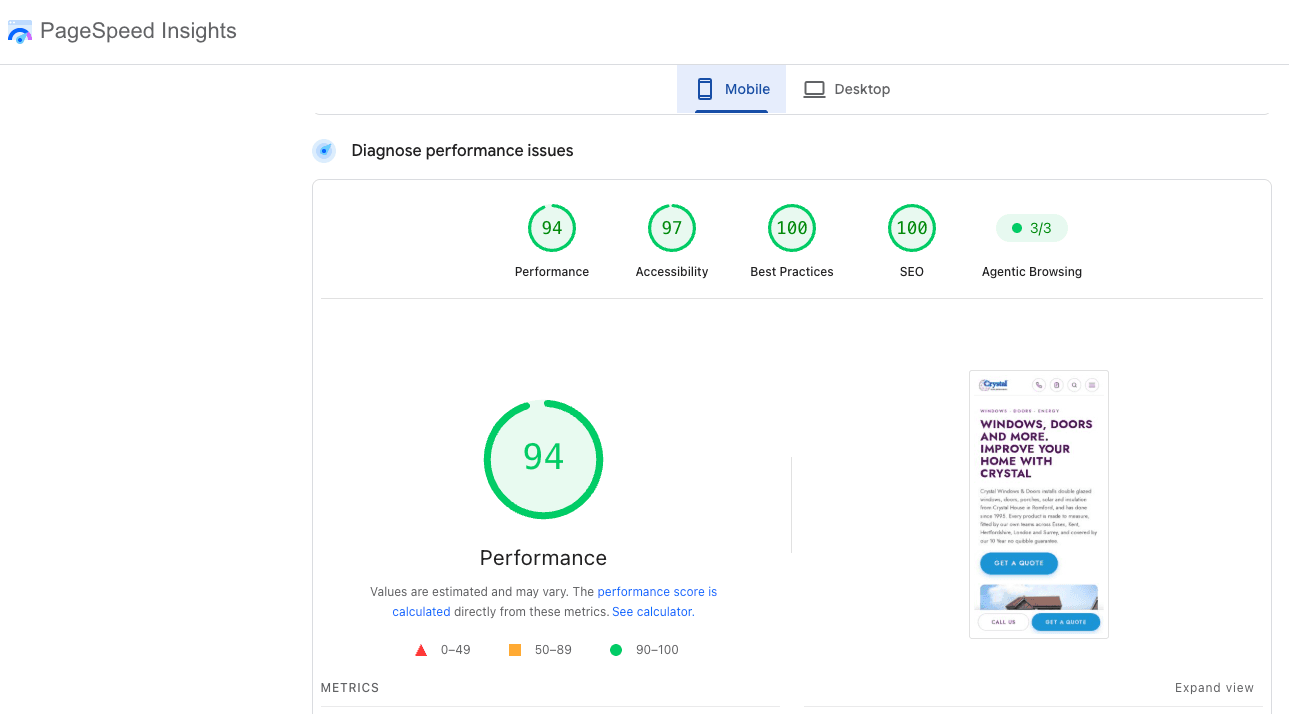Select the Best Practices 100 gauge
This screenshot has width=1289, height=714.
click(x=792, y=228)
